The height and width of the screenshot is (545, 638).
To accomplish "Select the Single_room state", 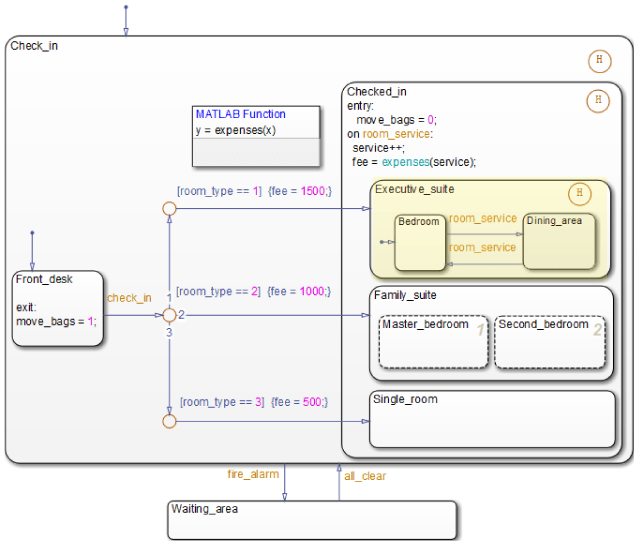I will pos(492,419).
